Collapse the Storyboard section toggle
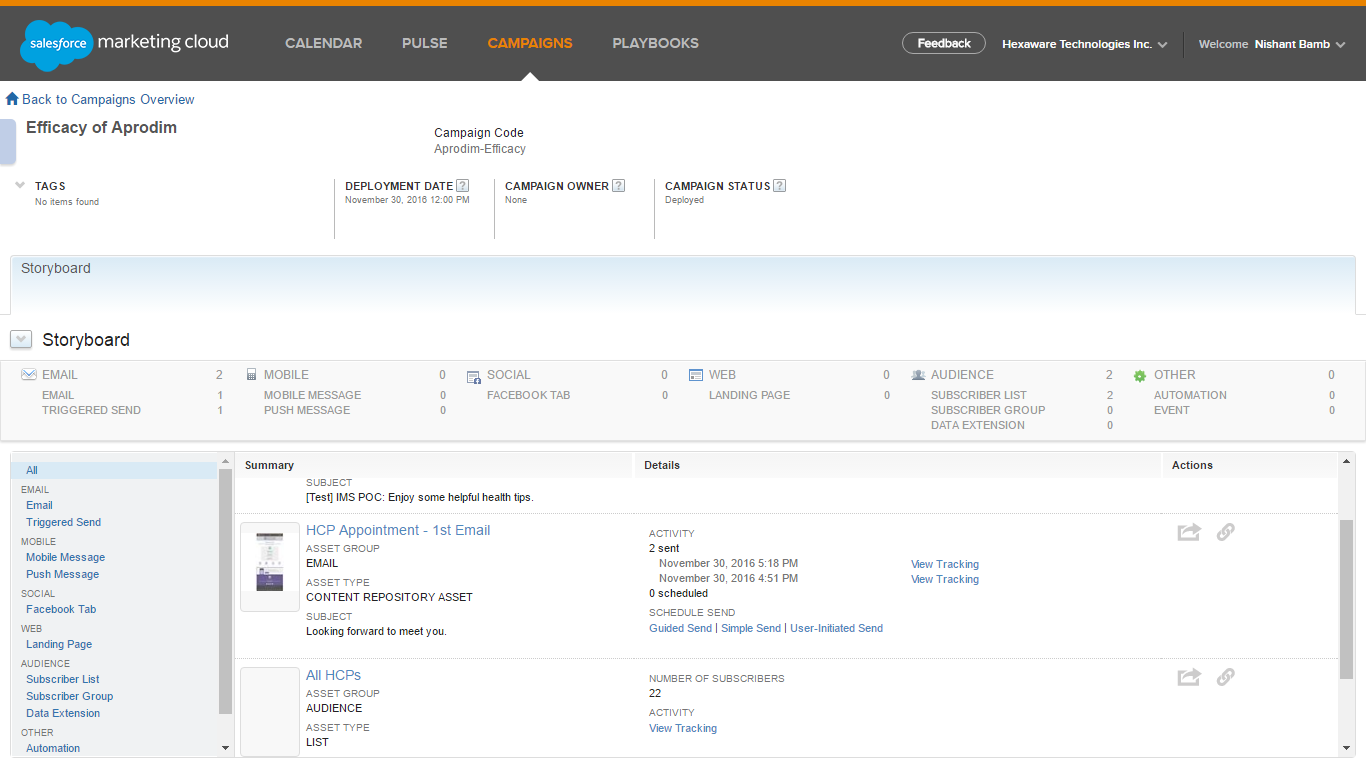Viewport: 1366px width, 768px height. (21, 340)
